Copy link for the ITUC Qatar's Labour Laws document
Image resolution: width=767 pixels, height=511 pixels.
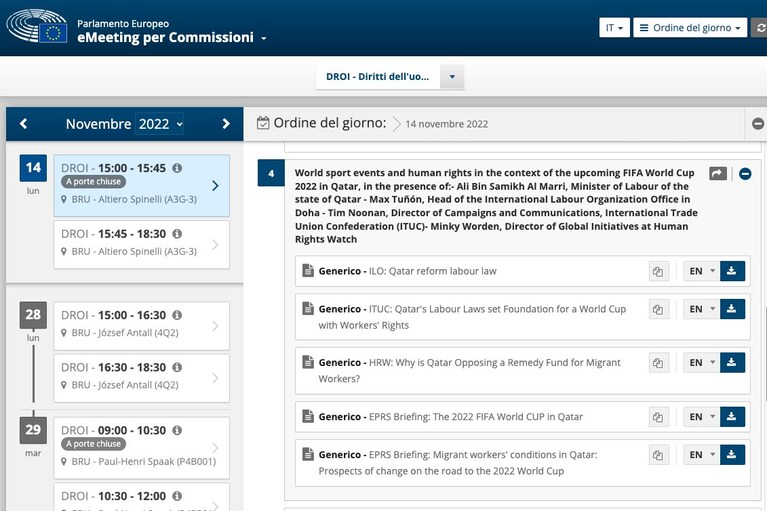(x=658, y=309)
